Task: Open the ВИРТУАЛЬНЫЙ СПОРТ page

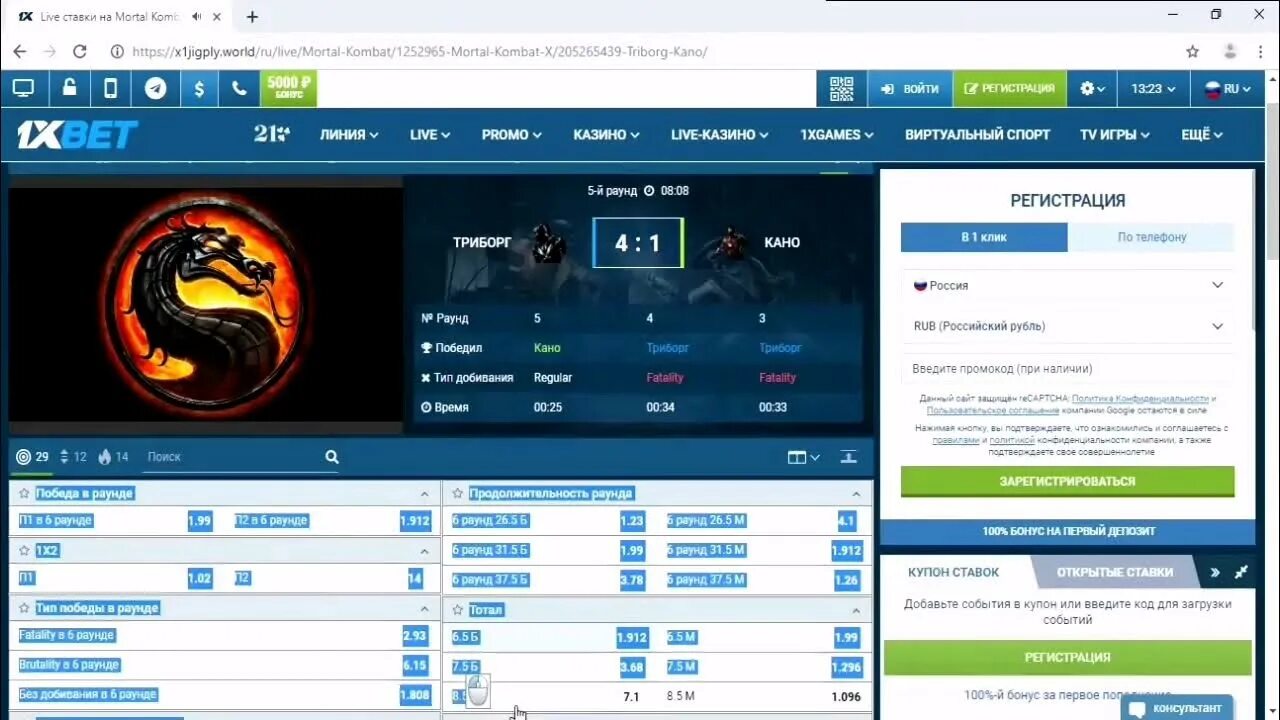Action: (x=978, y=134)
